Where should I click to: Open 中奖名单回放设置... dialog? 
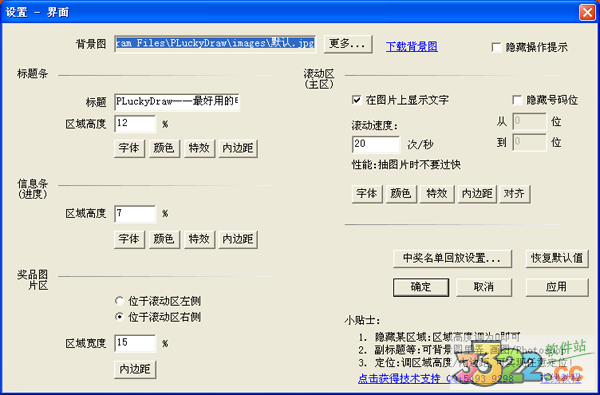(452, 259)
